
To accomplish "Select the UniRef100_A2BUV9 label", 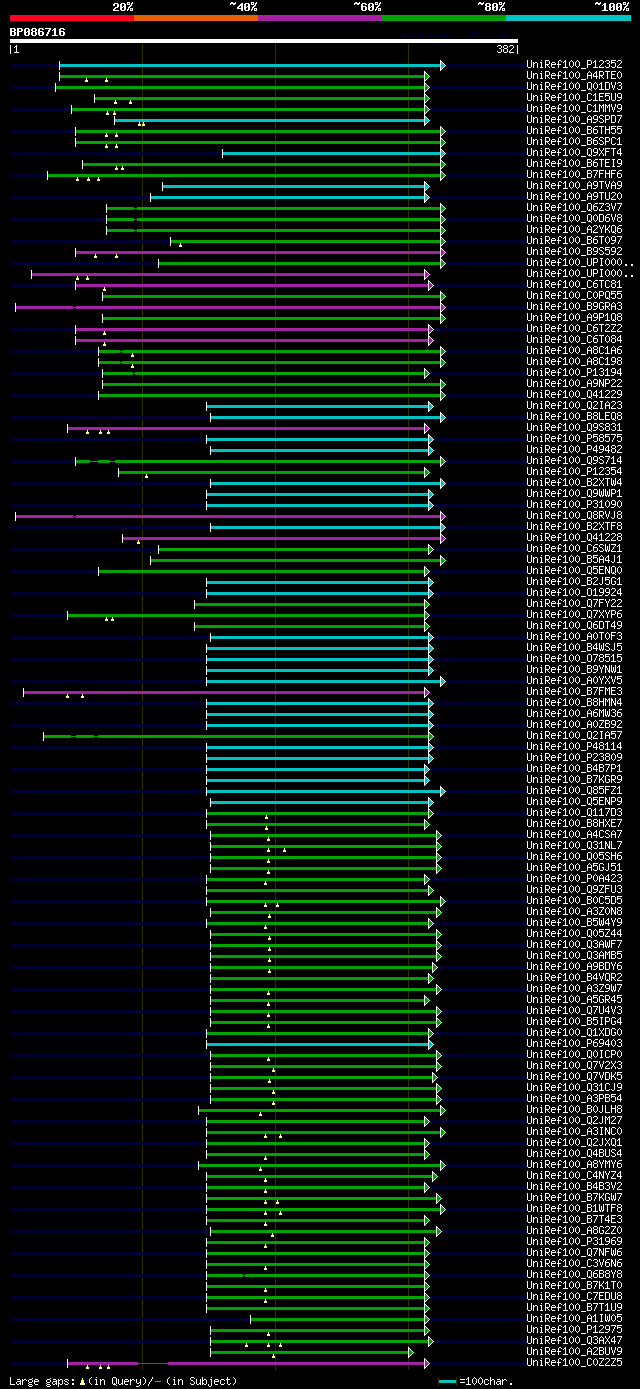I will 574,1351.
